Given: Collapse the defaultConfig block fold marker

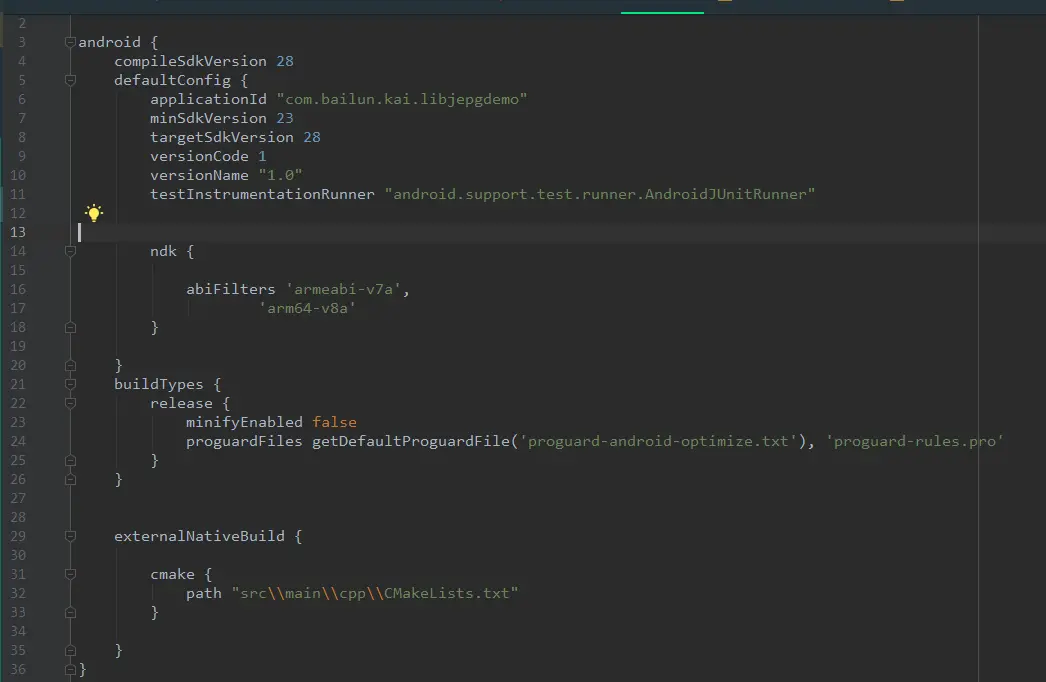Looking at the screenshot, I should [x=70, y=80].
